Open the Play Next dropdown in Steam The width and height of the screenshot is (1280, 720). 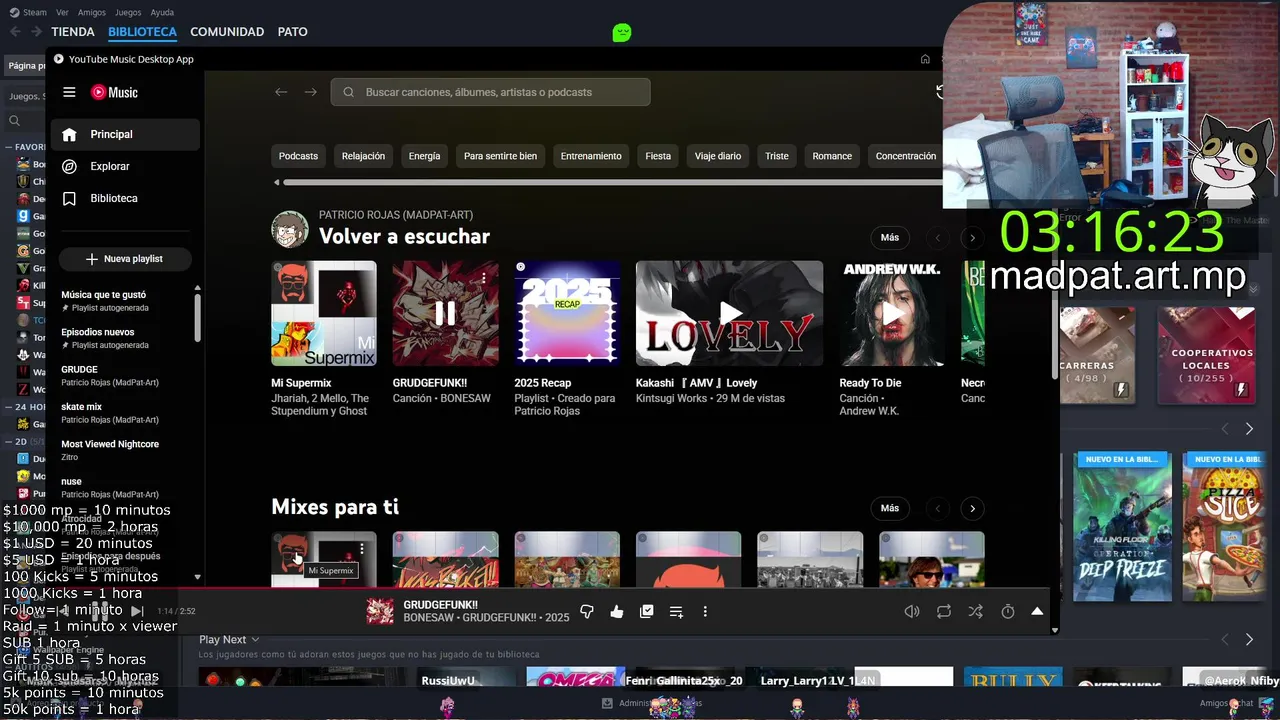tap(229, 640)
